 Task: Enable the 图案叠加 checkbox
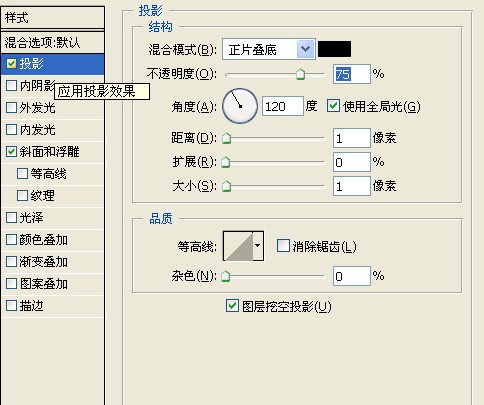11,284
